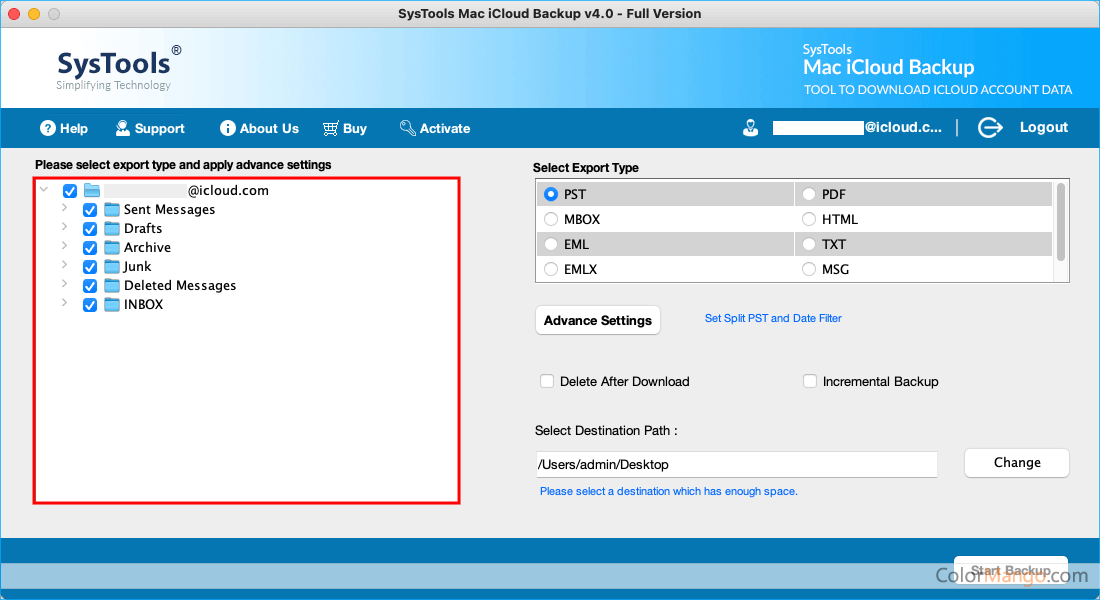The image size is (1100, 600).
Task: Click the Archive folder icon
Action: pyautogui.click(x=110, y=247)
